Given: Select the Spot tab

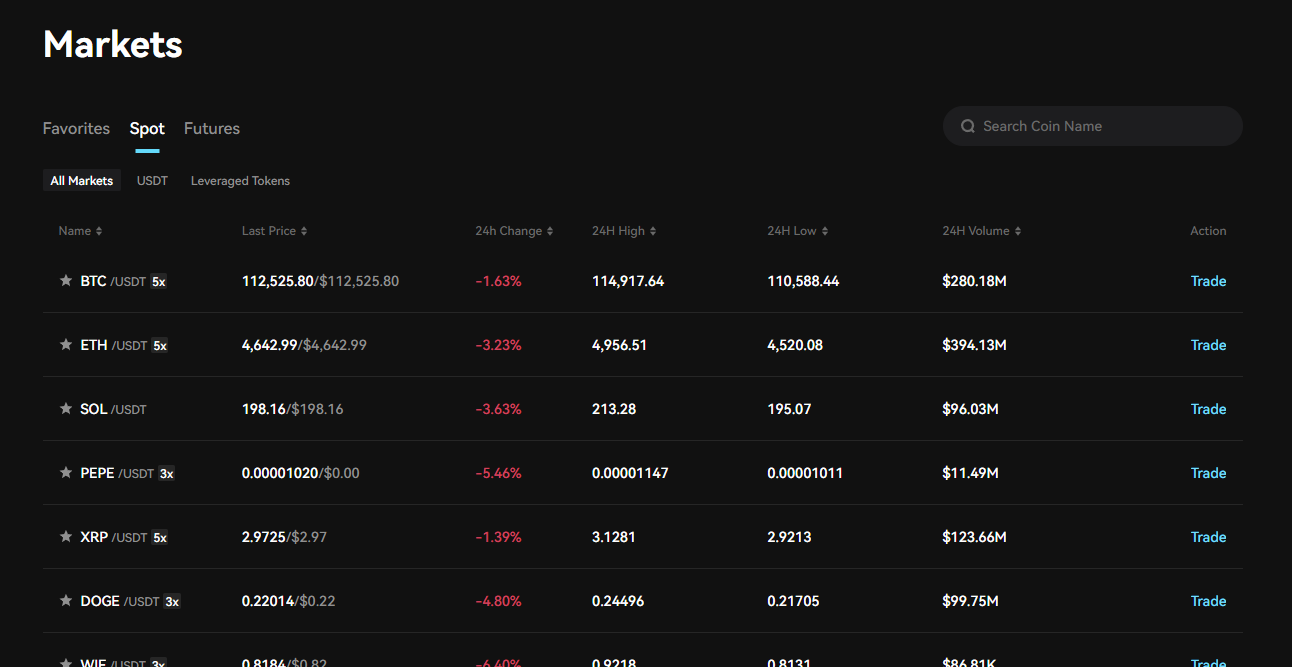Looking at the screenshot, I should (147, 128).
